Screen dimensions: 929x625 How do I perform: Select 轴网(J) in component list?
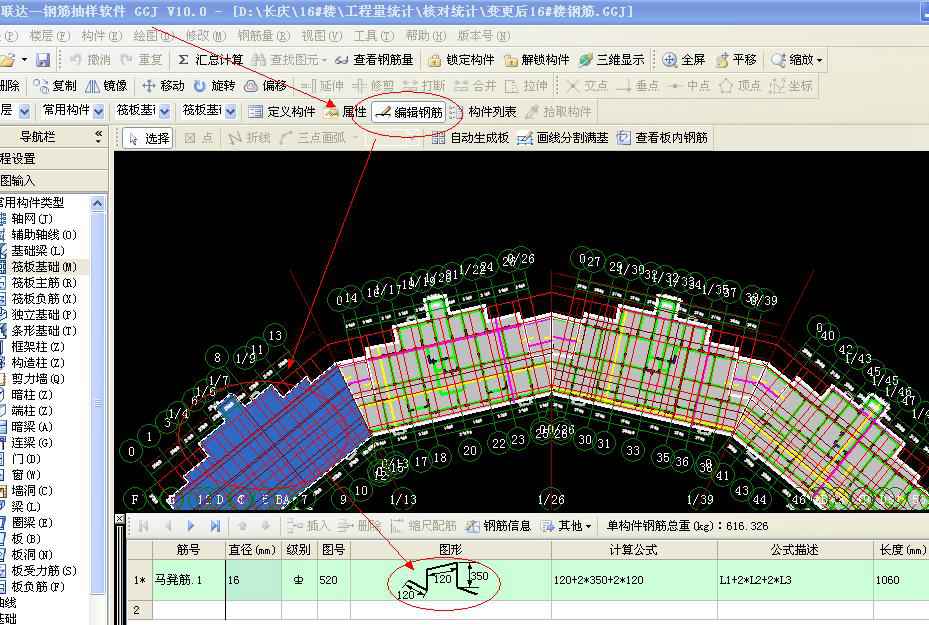click(x=32, y=219)
